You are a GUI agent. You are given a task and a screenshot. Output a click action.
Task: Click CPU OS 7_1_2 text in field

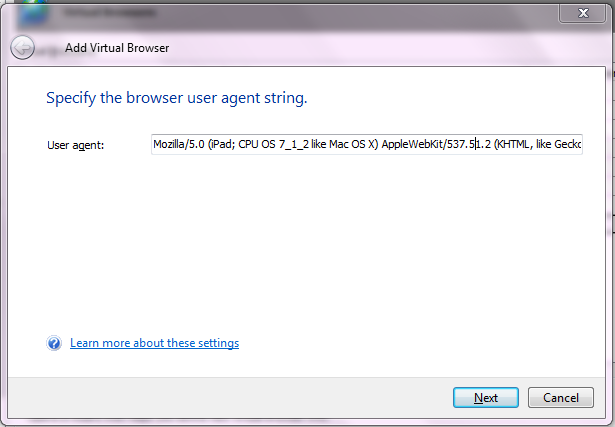tap(273, 144)
